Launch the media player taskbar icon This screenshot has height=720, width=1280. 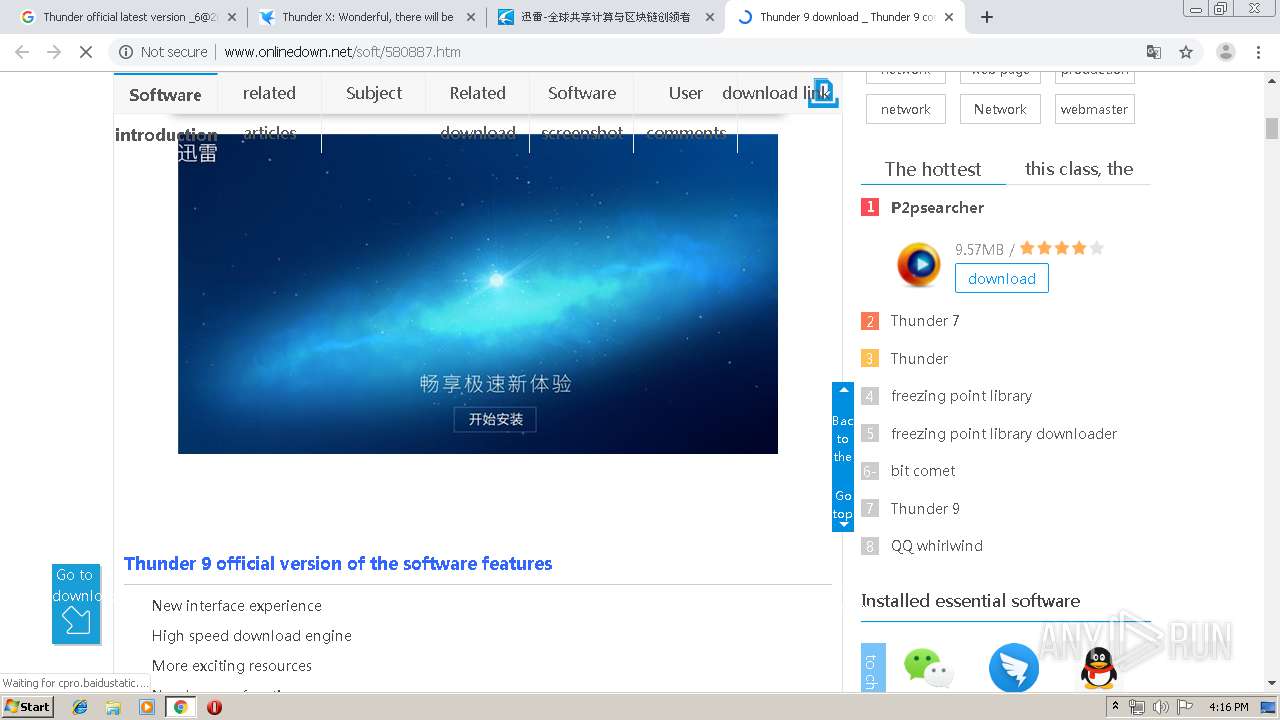[x=147, y=707]
